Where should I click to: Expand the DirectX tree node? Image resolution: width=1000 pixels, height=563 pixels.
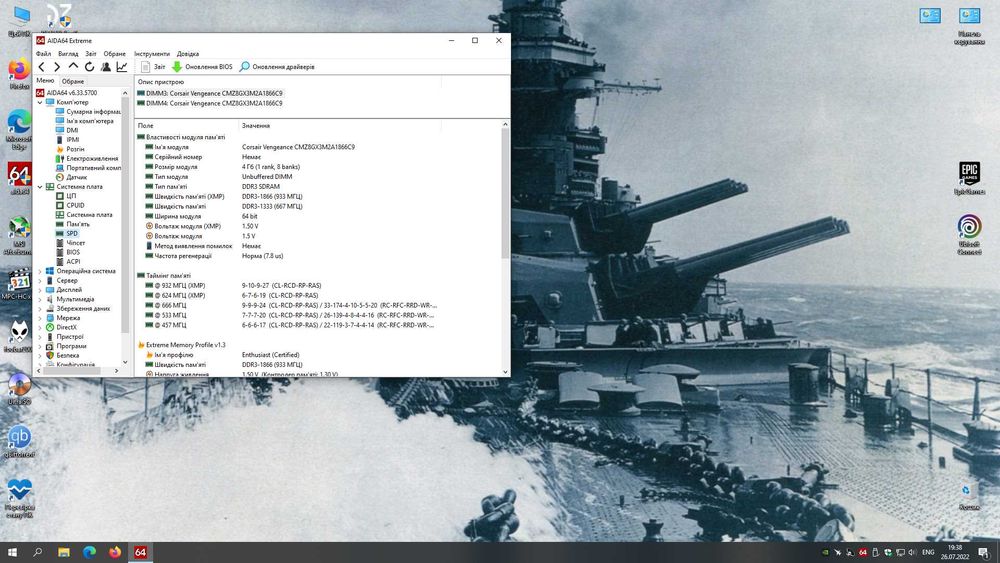tap(40, 327)
